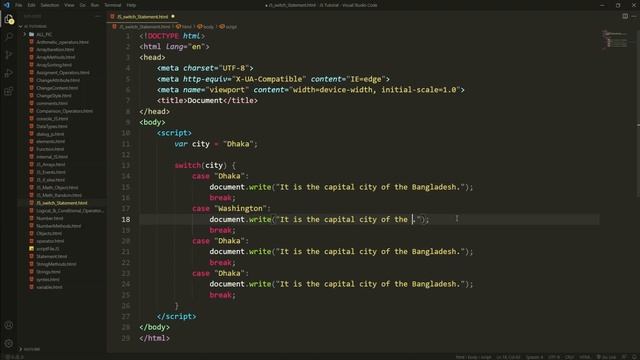Image resolution: width=640 pixels, height=360 pixels.
Task: Open the Edit menu
Action: pyautogui.click(x=31, y=5)
